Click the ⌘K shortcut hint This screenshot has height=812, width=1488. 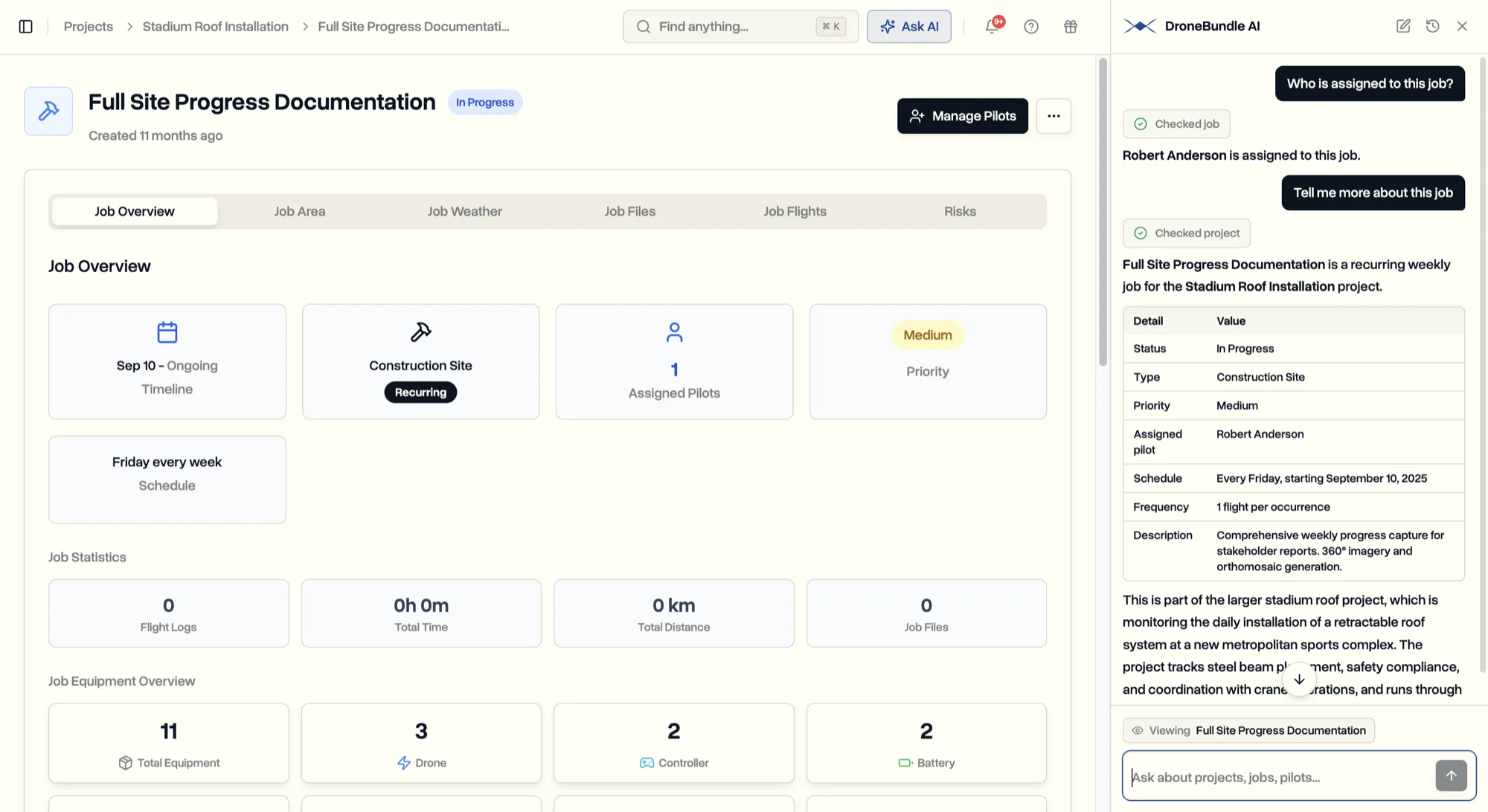(831, 27)
